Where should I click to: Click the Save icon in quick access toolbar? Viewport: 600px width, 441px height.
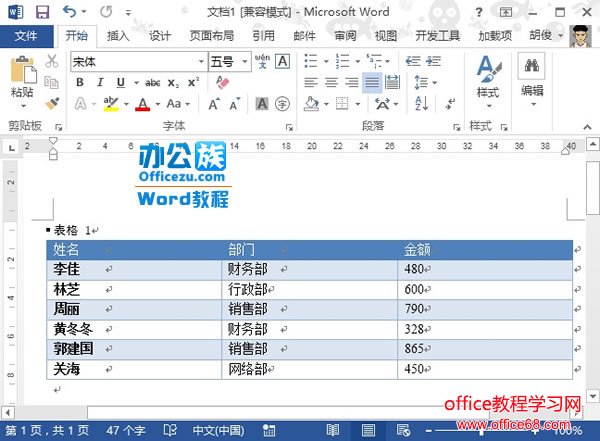click(x=42, y=12)
